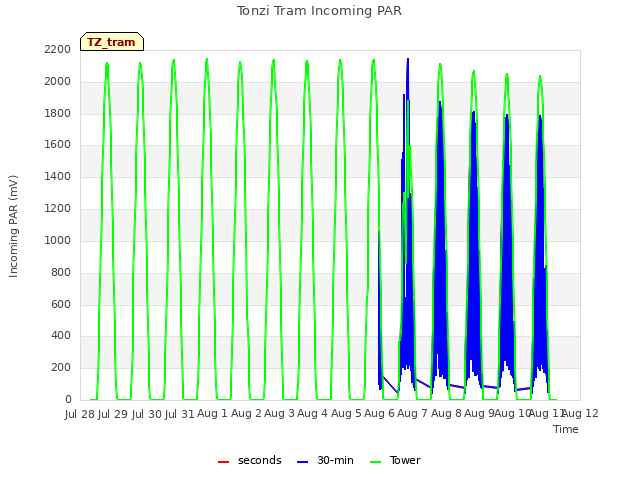Screen dimensions: 640x480
Task: Click the Time axis label
Action: click(x=566, y=429)
